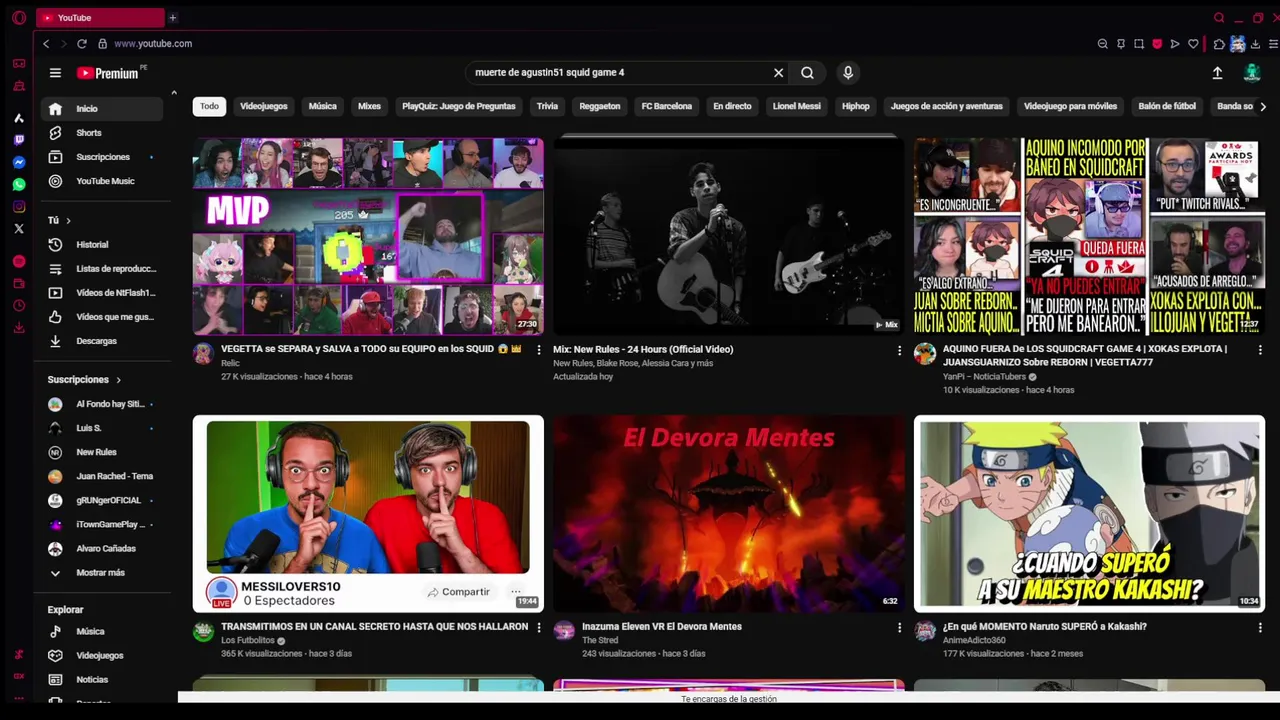
Task: Open the Opera GX main menu logo
Action: point(18,18)
